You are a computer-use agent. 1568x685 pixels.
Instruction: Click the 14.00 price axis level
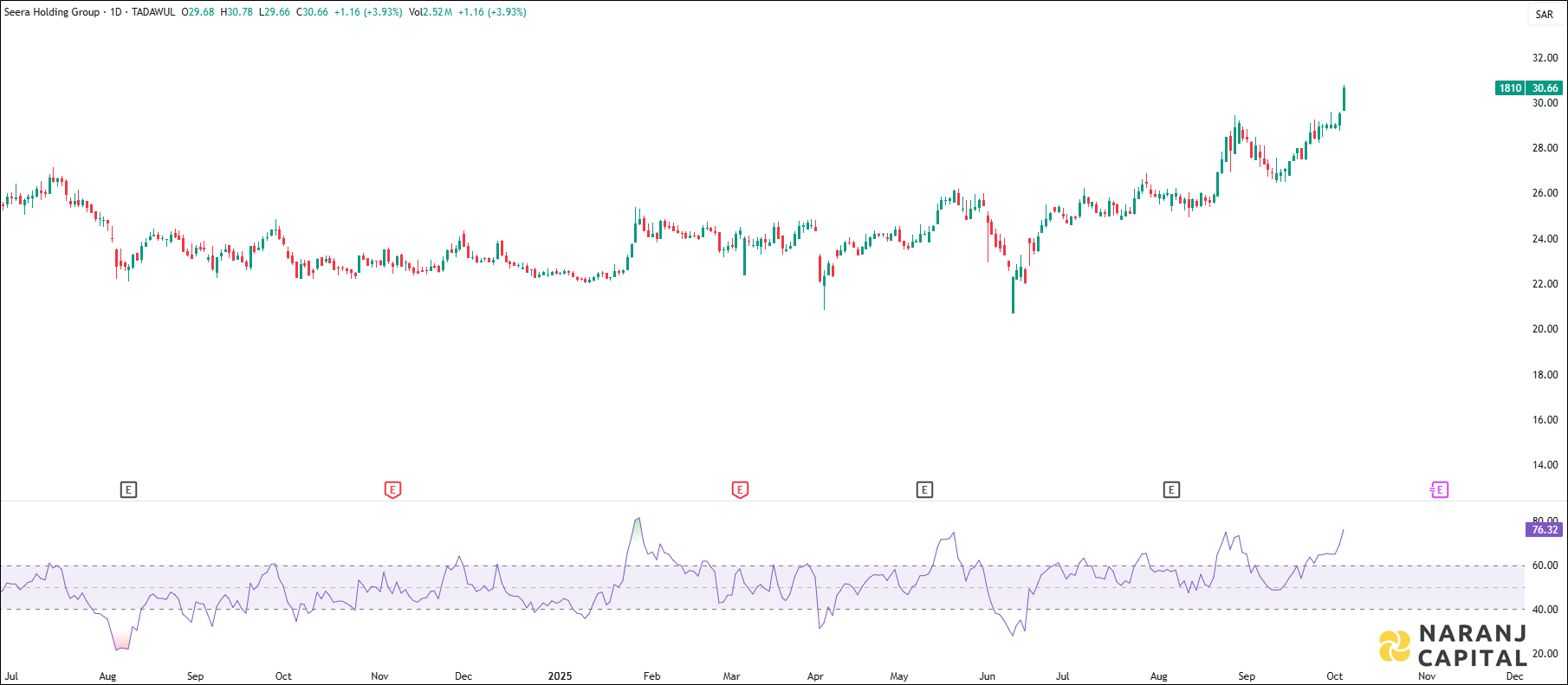(1545, 465)
